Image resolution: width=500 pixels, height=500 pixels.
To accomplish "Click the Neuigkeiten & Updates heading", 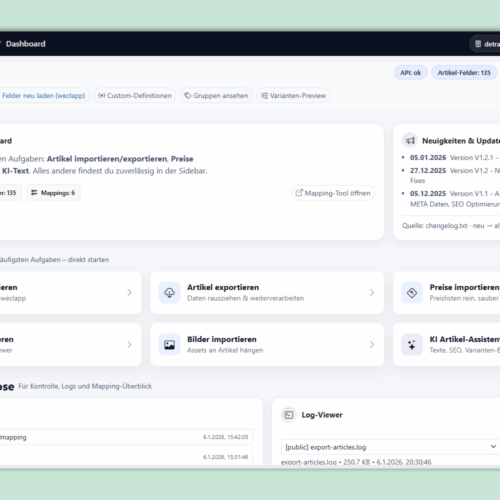I will [461, 141].
